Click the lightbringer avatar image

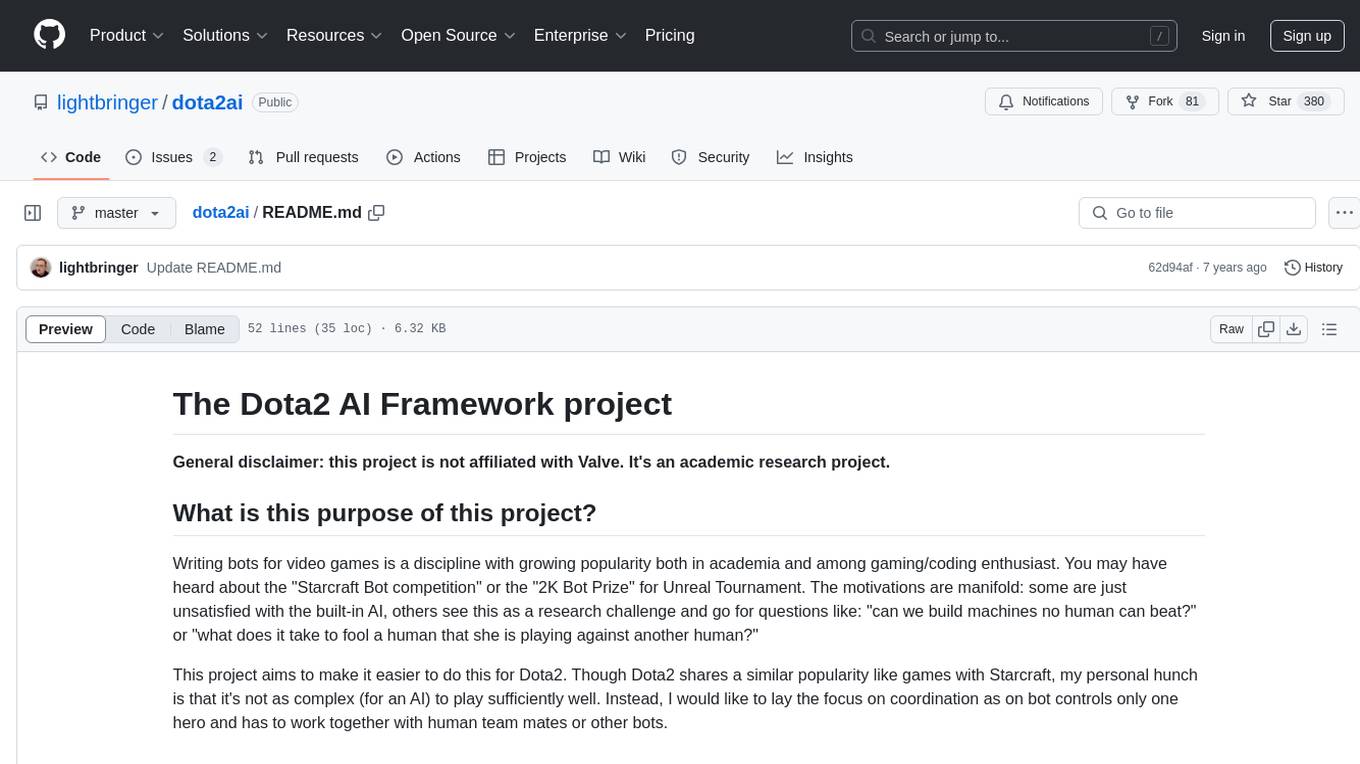(x=41, y=267)
